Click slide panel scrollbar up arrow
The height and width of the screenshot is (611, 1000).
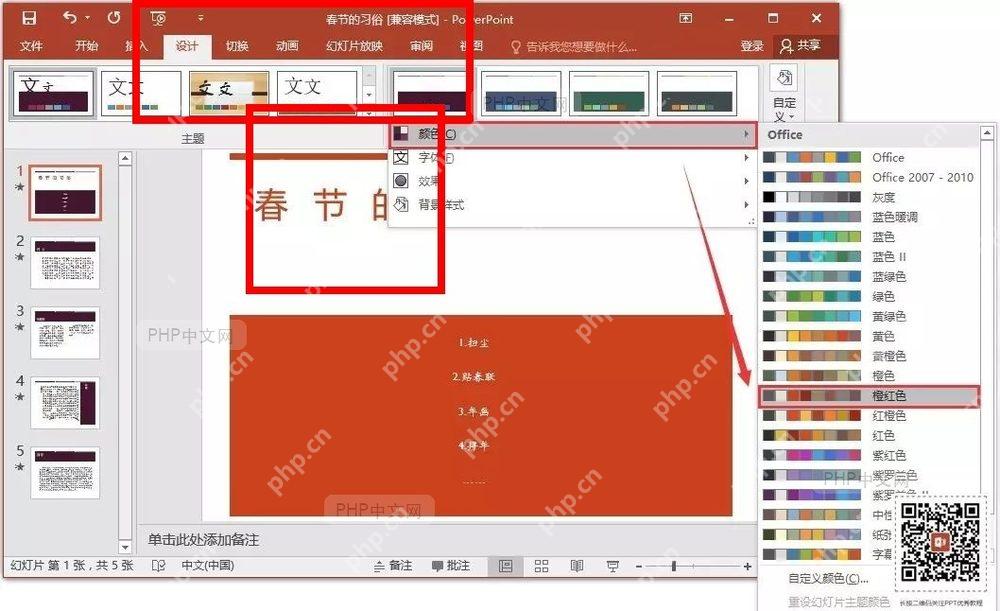(x=125, y=158)
